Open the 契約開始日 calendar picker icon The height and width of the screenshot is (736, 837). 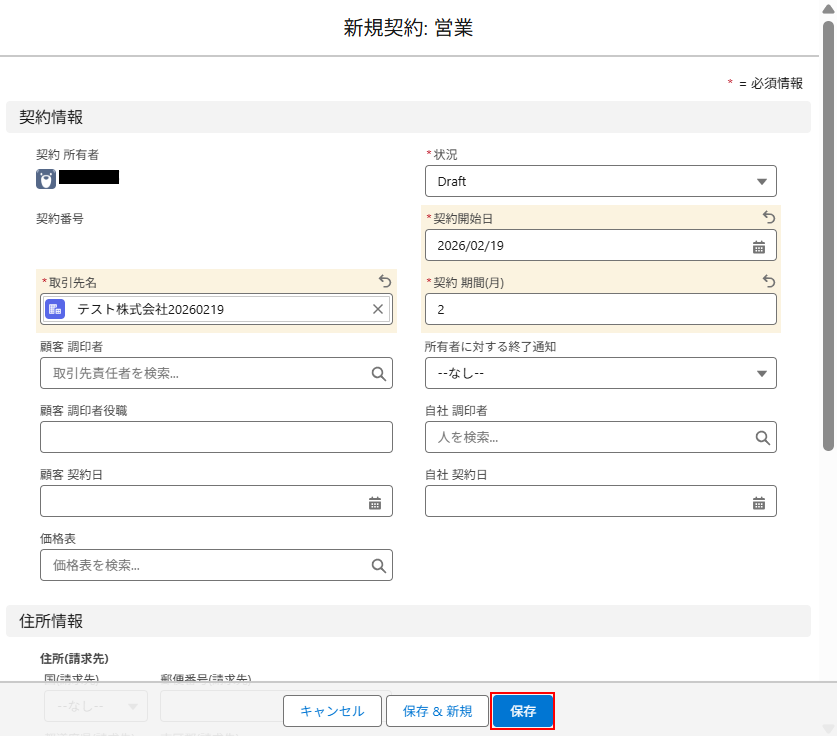coord(758,246)
